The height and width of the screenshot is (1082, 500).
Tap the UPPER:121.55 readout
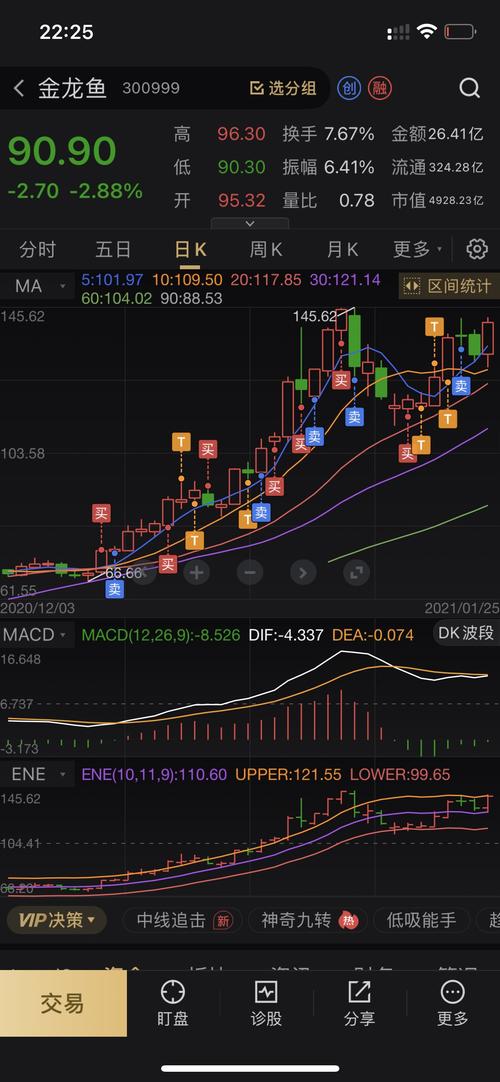click(x=288, y=774)
